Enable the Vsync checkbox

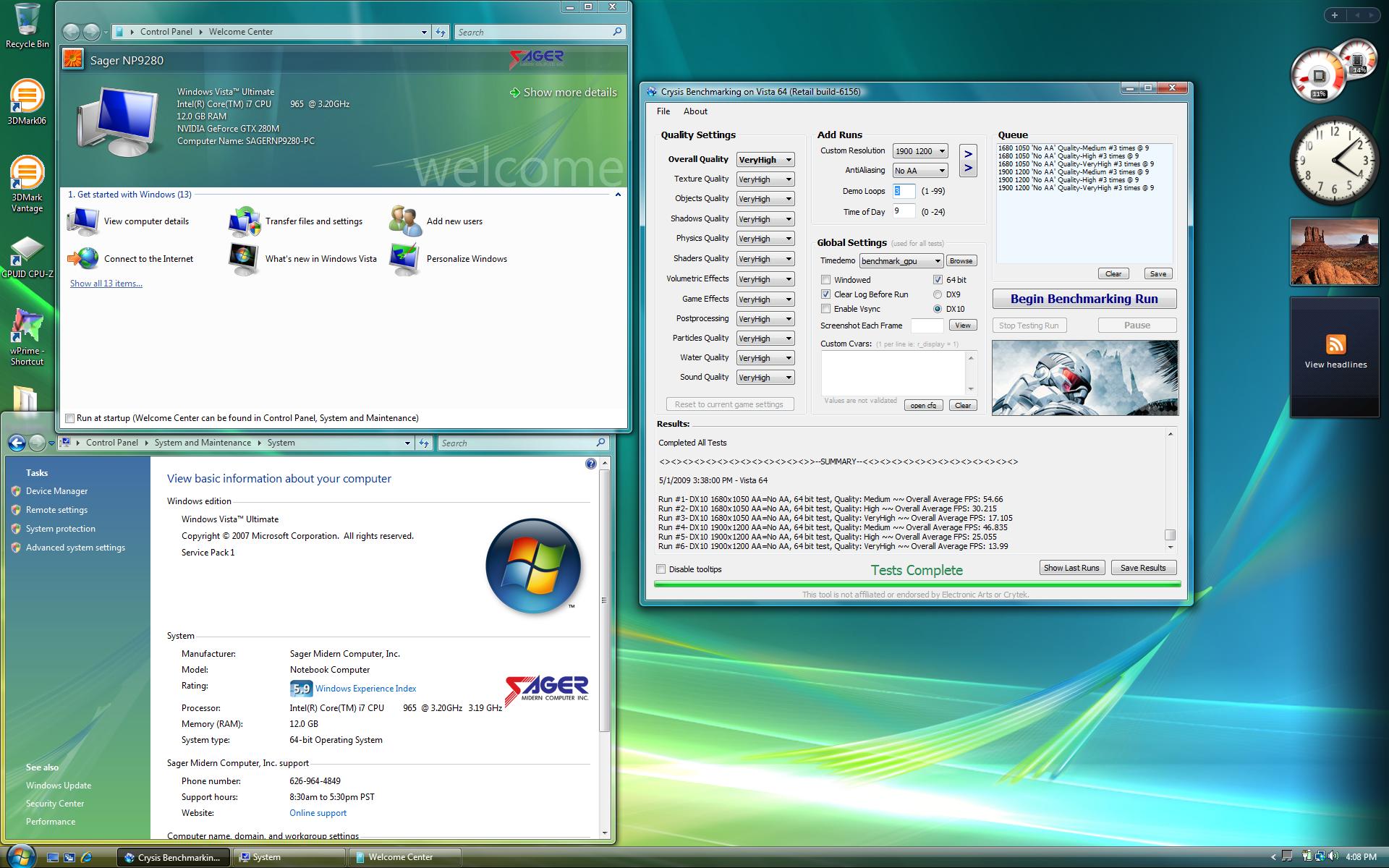pos(825,309)
